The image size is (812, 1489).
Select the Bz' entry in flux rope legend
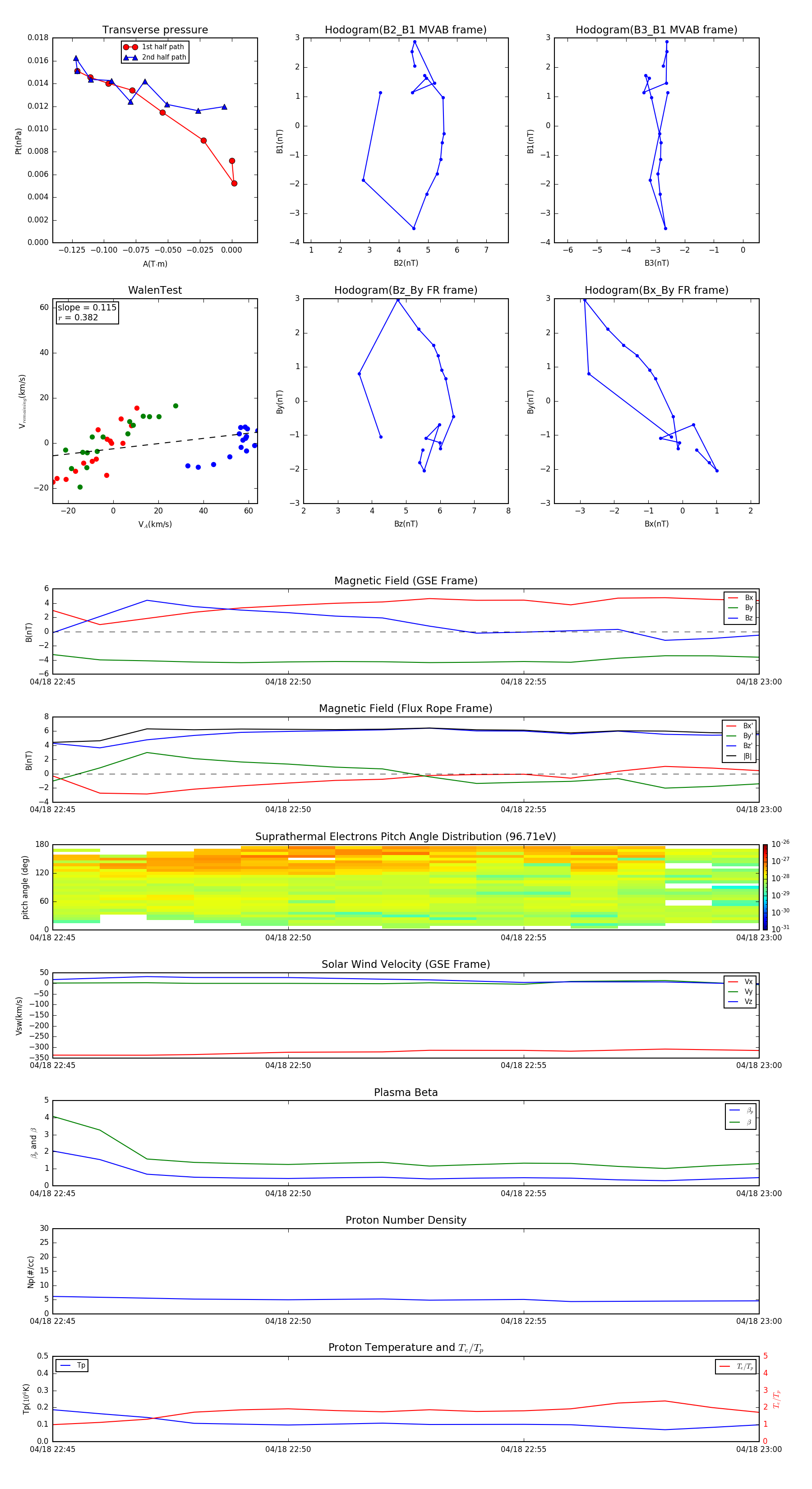coord(740,746)
